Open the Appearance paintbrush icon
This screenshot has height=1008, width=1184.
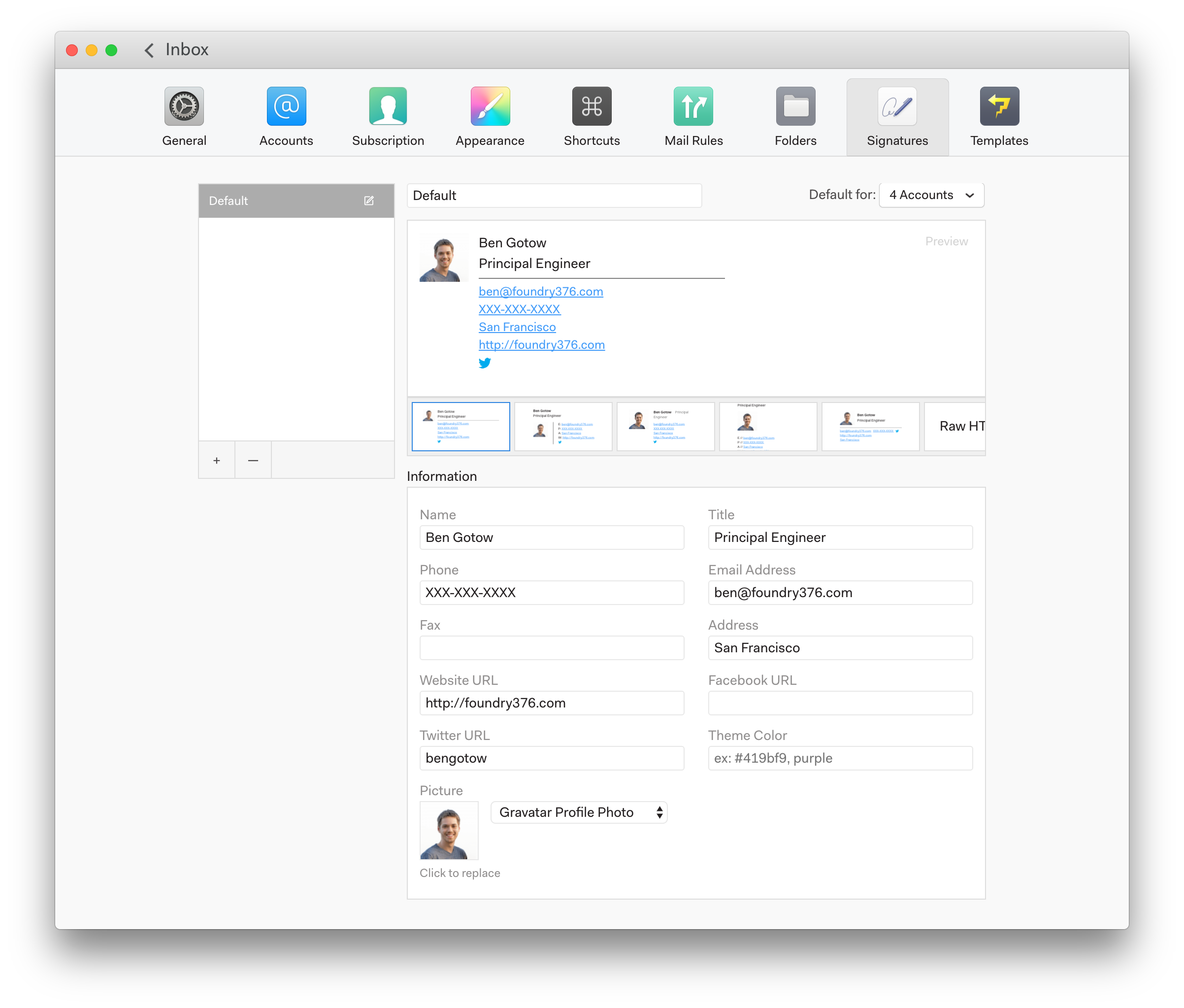point(490,106)
